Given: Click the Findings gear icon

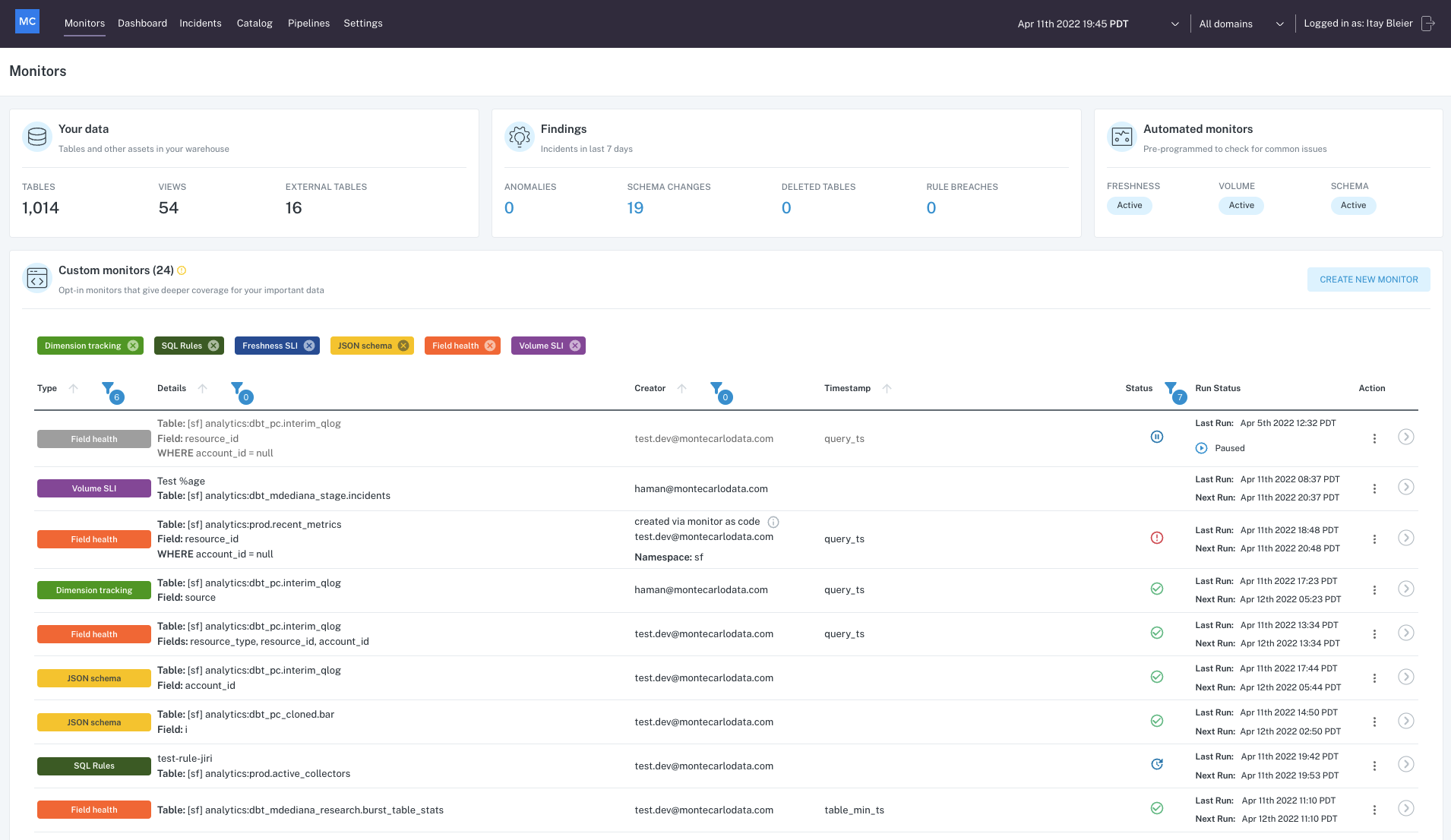Looking at the screenshot, I should click(520, 137).
